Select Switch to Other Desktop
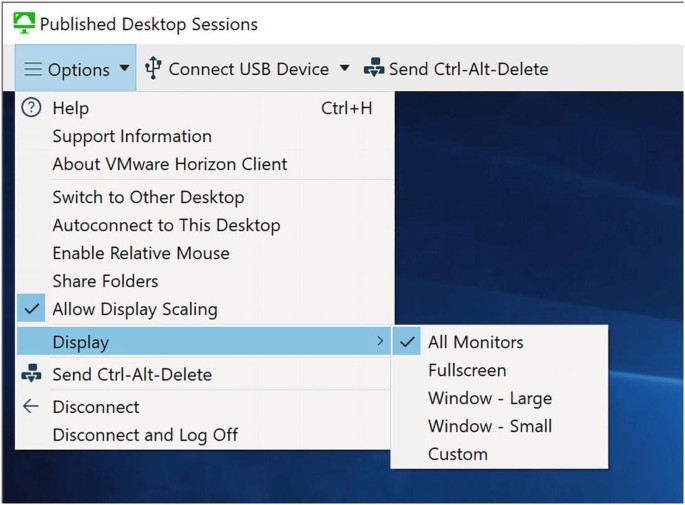 coord(148,198)
